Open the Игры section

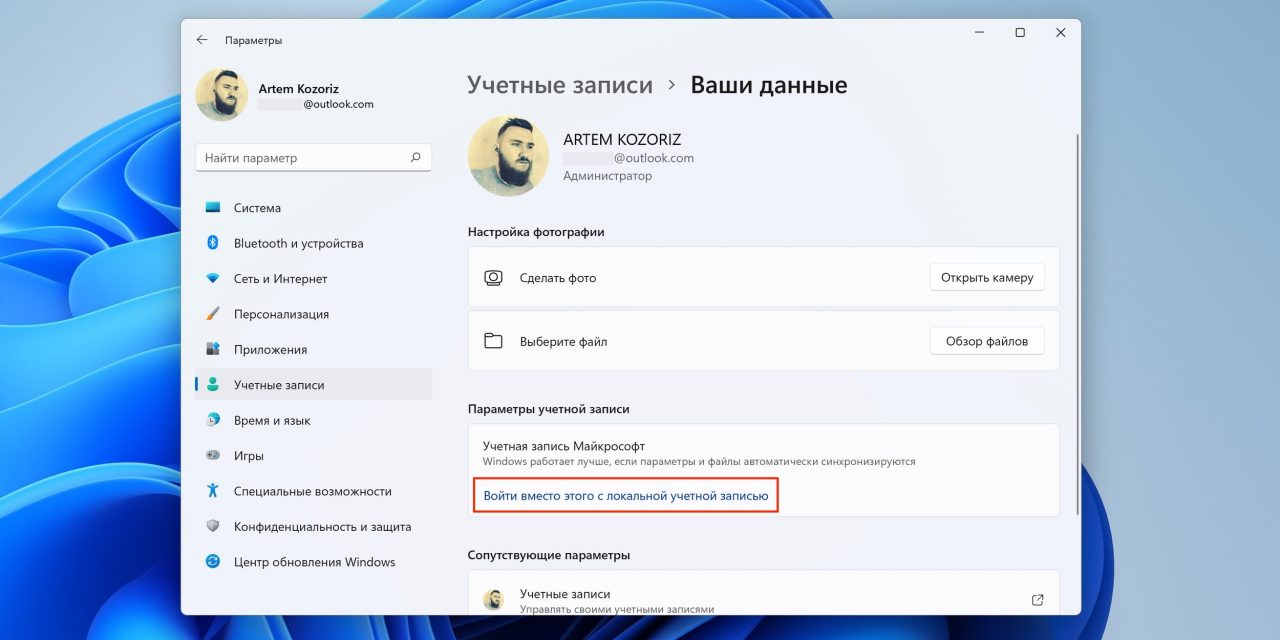pos(213,455)
